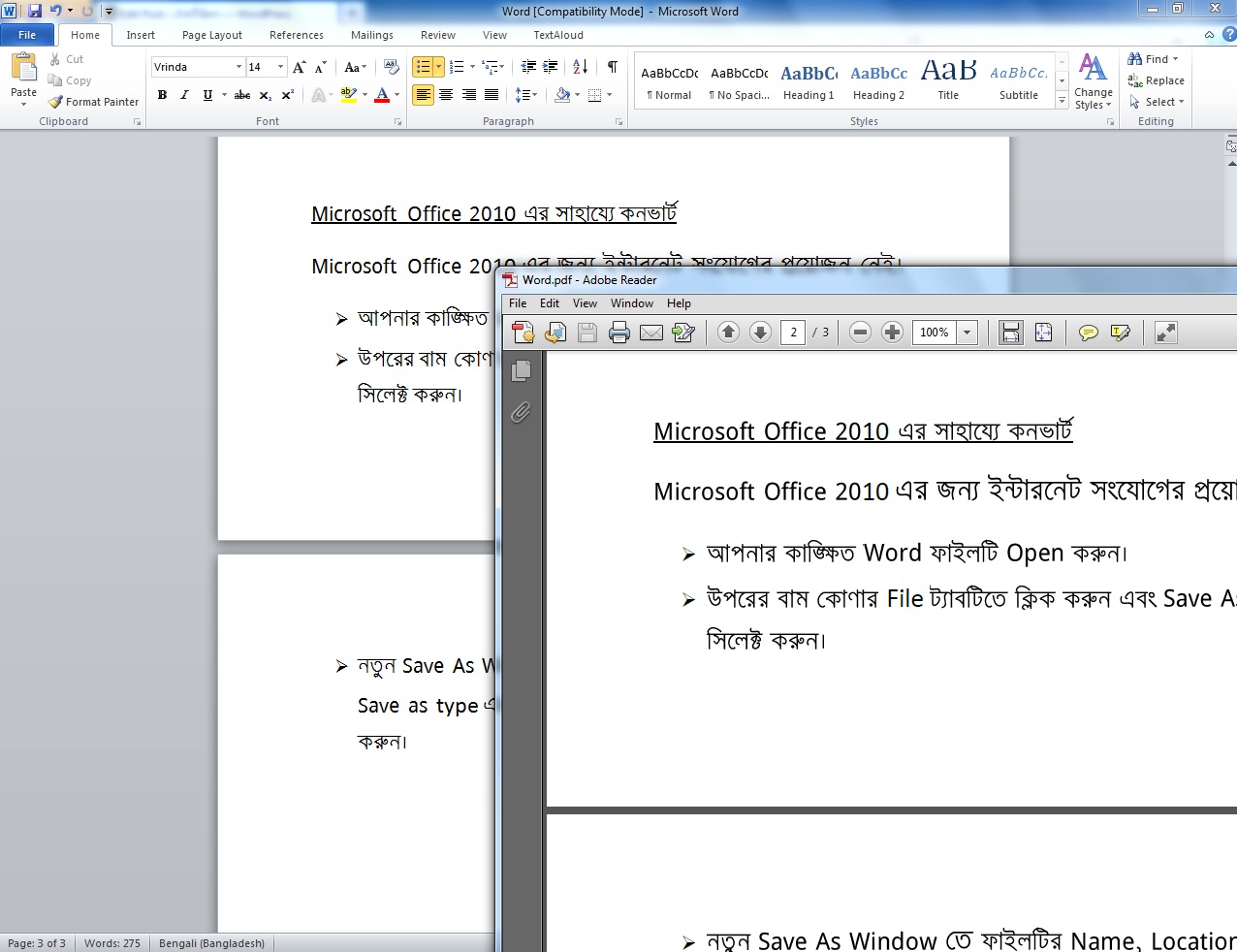Click the Save icon in Word Quick Access Toolbar
This screenshot has width=1237, height=952.
35,11
